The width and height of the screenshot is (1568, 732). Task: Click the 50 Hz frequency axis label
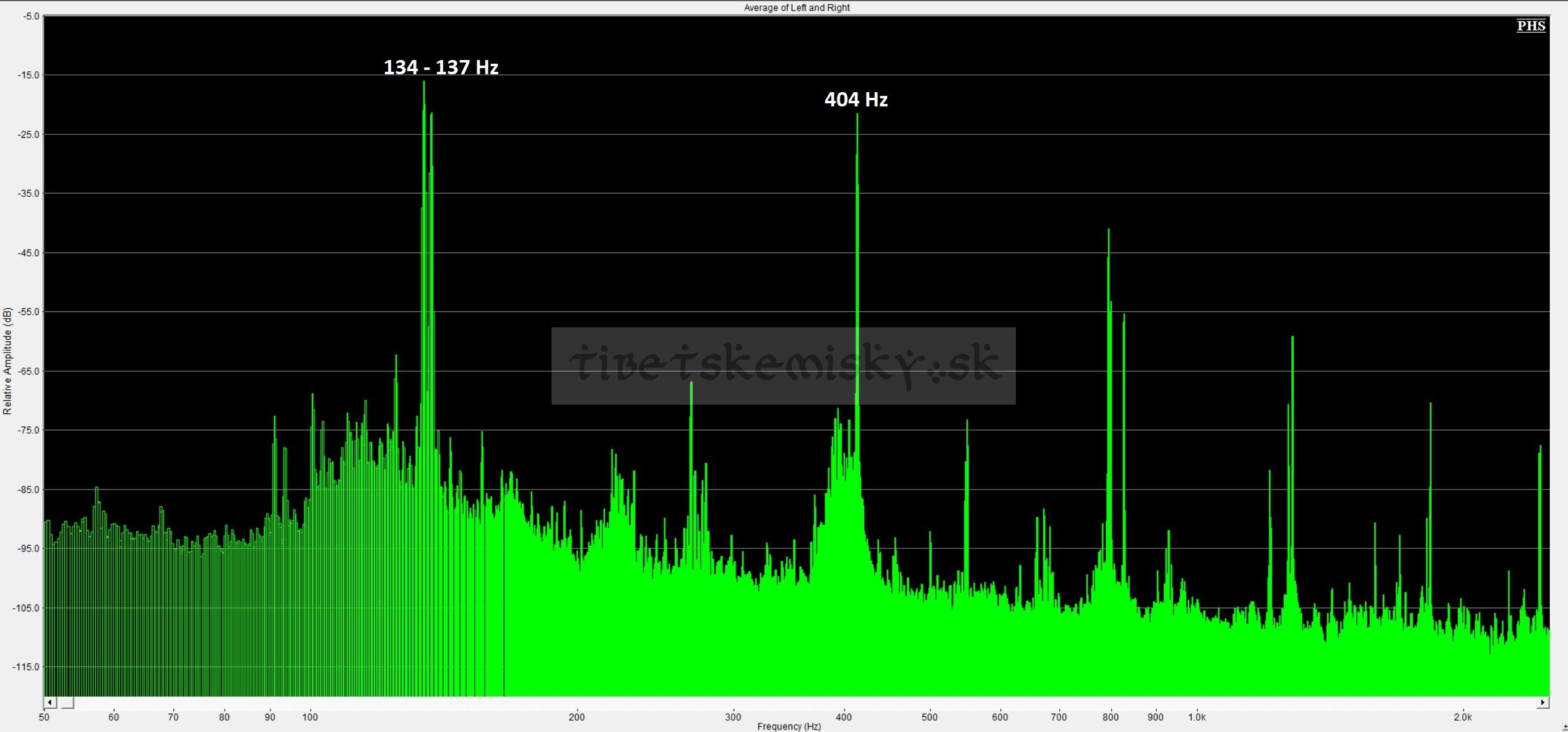click(x=44, y=717)
